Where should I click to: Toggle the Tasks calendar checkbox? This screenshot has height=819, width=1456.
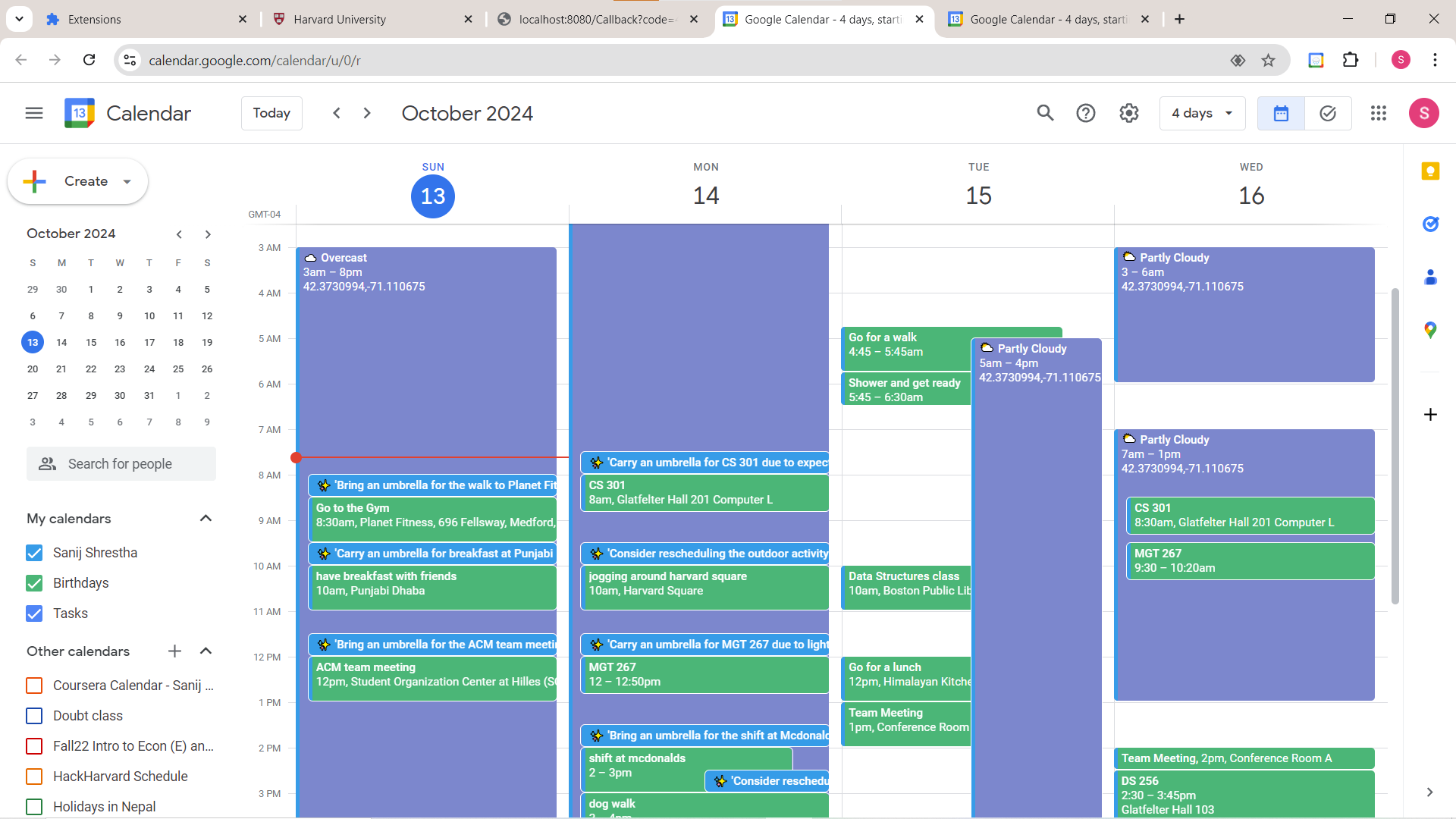coord(34,613)
